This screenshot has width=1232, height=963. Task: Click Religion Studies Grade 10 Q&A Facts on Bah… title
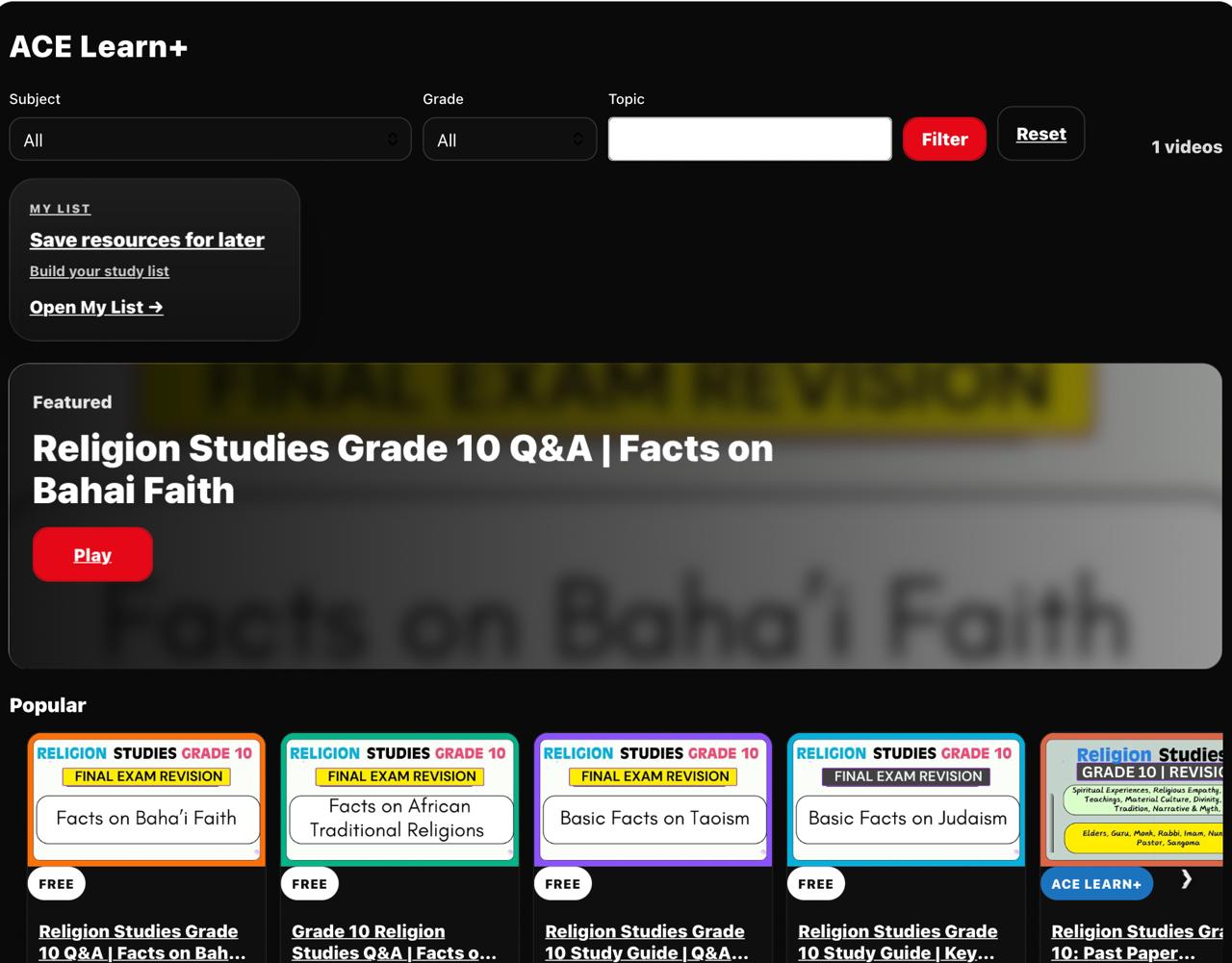(142, 942)
